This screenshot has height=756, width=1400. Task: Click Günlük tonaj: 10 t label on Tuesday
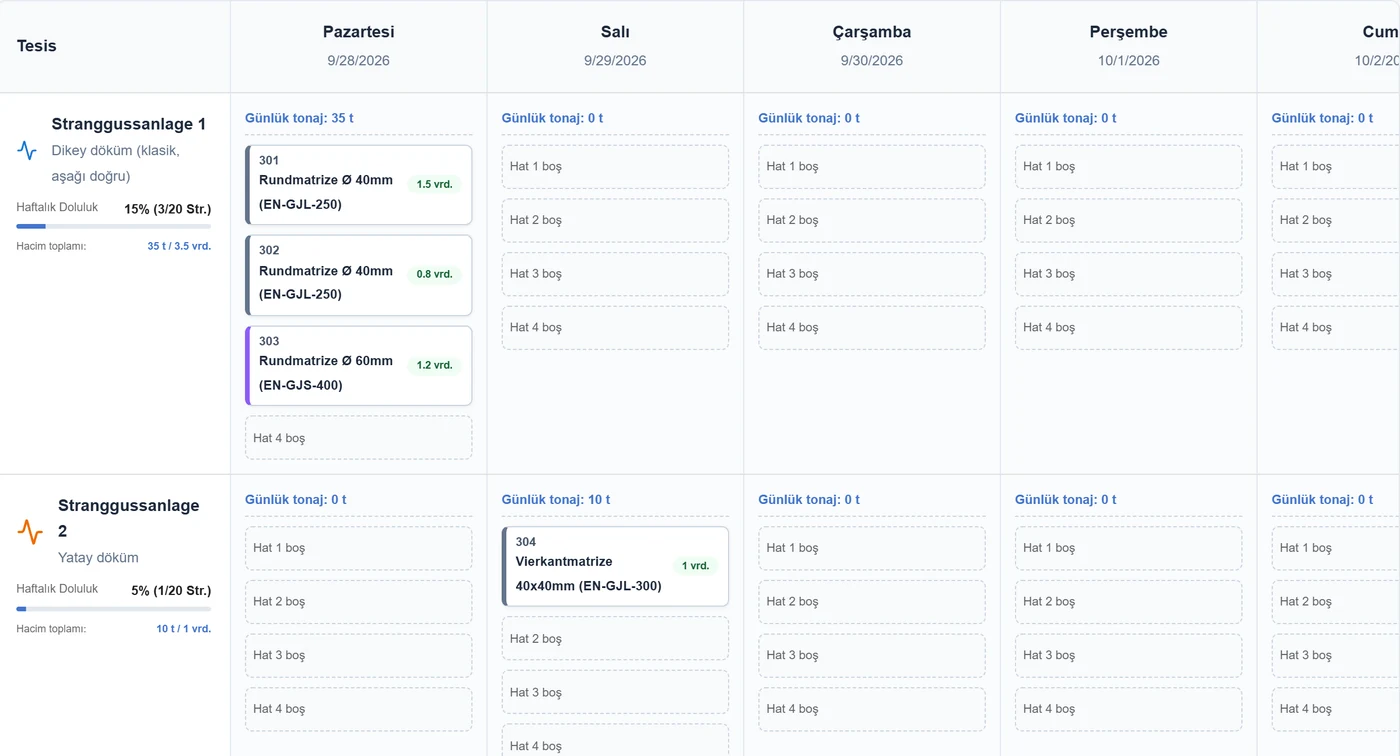[555, 500]
